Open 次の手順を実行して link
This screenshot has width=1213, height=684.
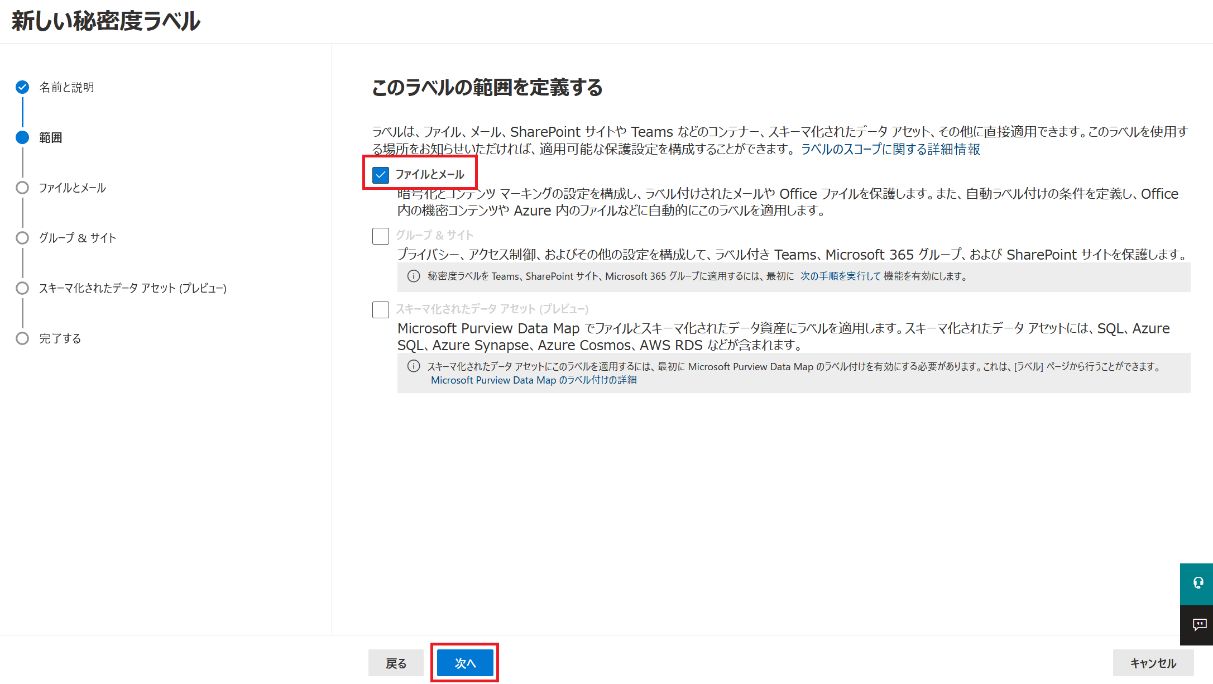tap(840, 276)
